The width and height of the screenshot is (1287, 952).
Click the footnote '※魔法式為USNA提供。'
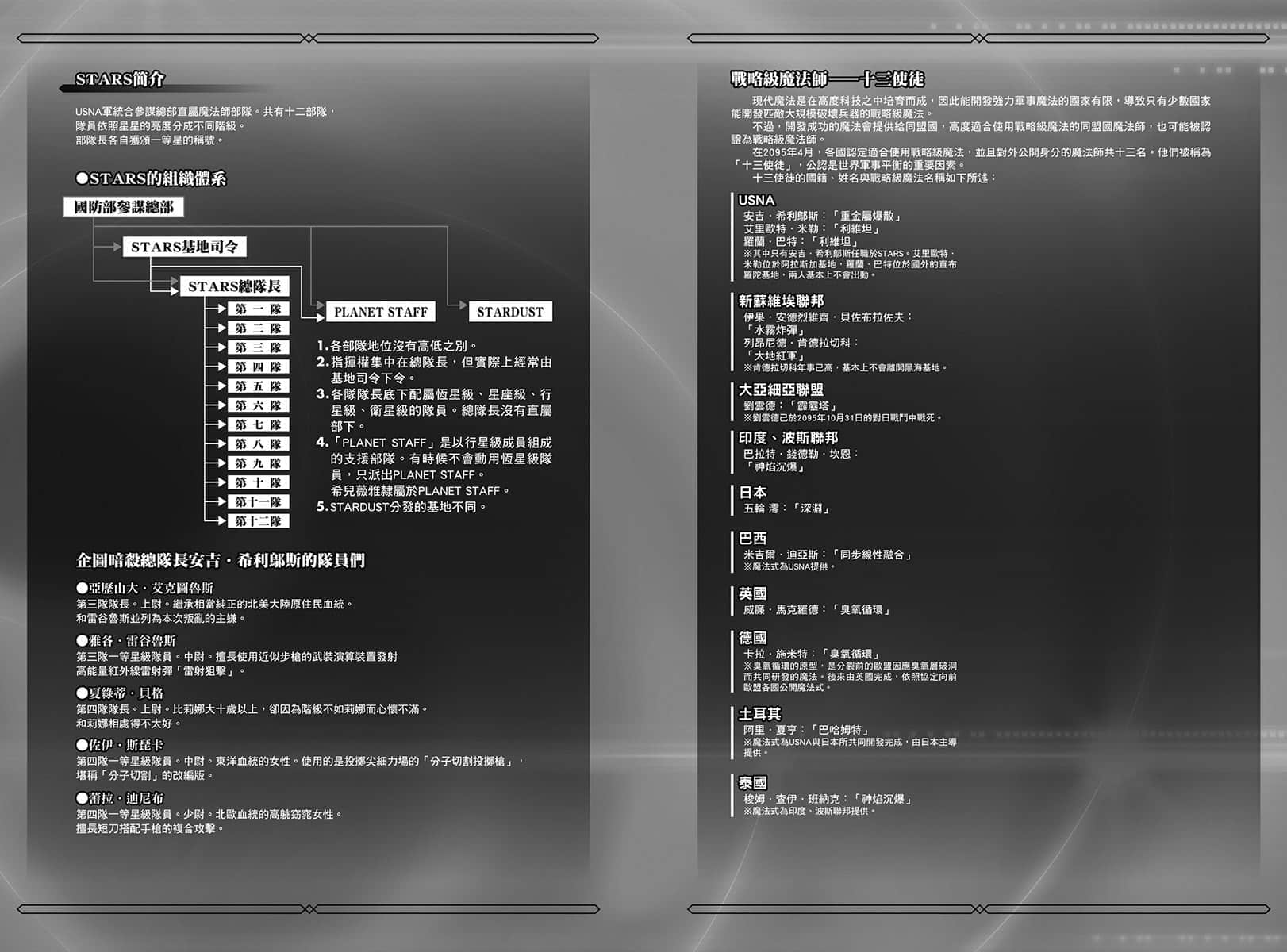click(x=789, y=567)
